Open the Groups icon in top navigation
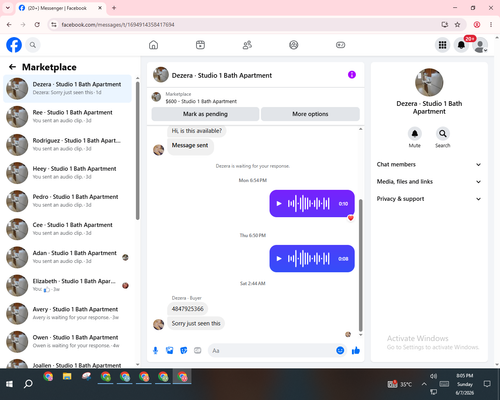 coord(294,45)
